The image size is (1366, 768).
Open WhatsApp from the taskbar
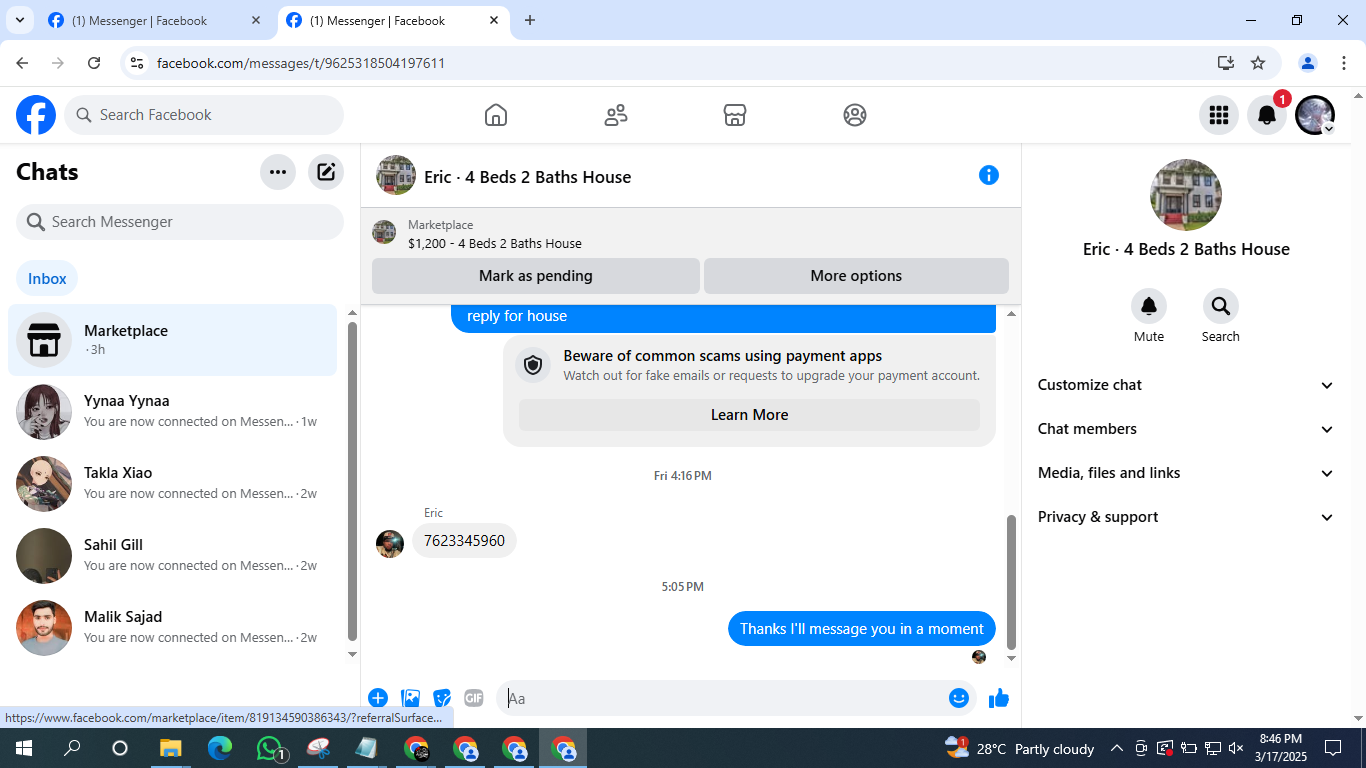pyautogui.click(x=270, y=748)
